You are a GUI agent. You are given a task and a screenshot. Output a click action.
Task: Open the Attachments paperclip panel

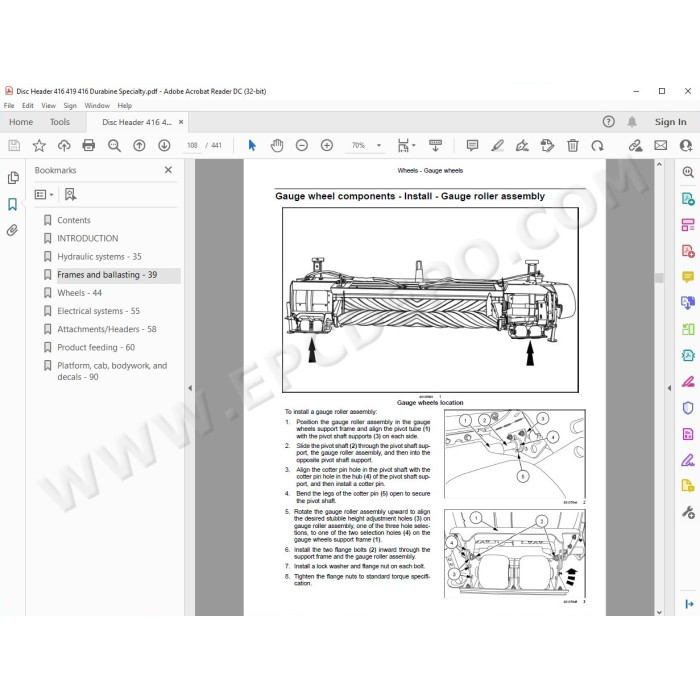coord(12,230)
